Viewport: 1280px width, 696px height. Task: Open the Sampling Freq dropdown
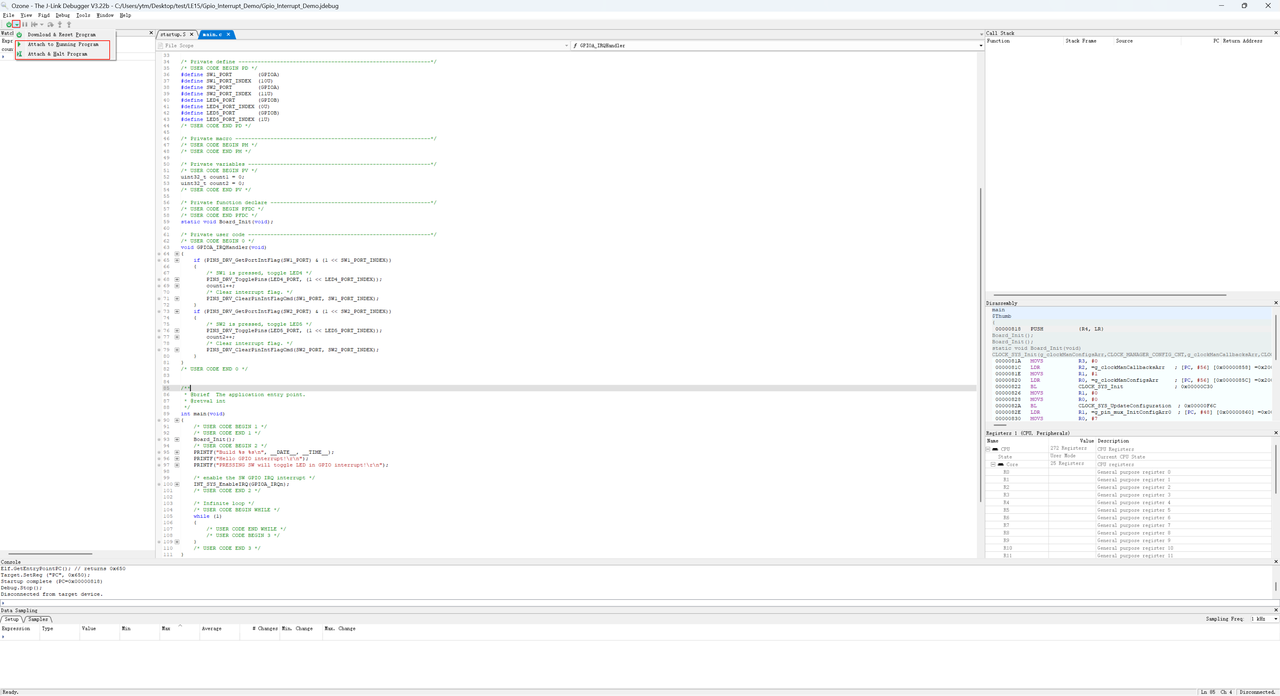point(1264,619)
